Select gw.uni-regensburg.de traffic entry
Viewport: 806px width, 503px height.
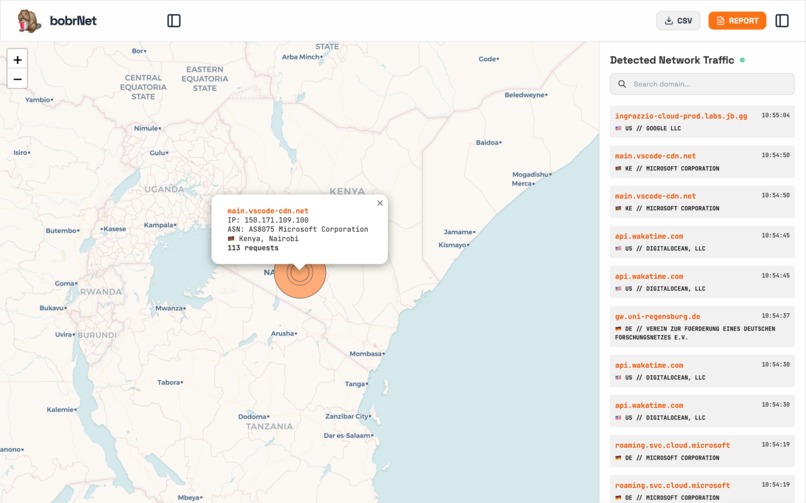tap(702, 326)
